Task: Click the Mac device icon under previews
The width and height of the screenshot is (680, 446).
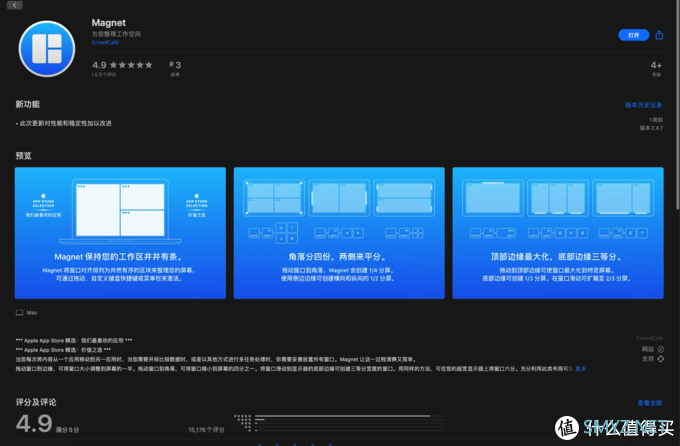Action: coord(20,313)
